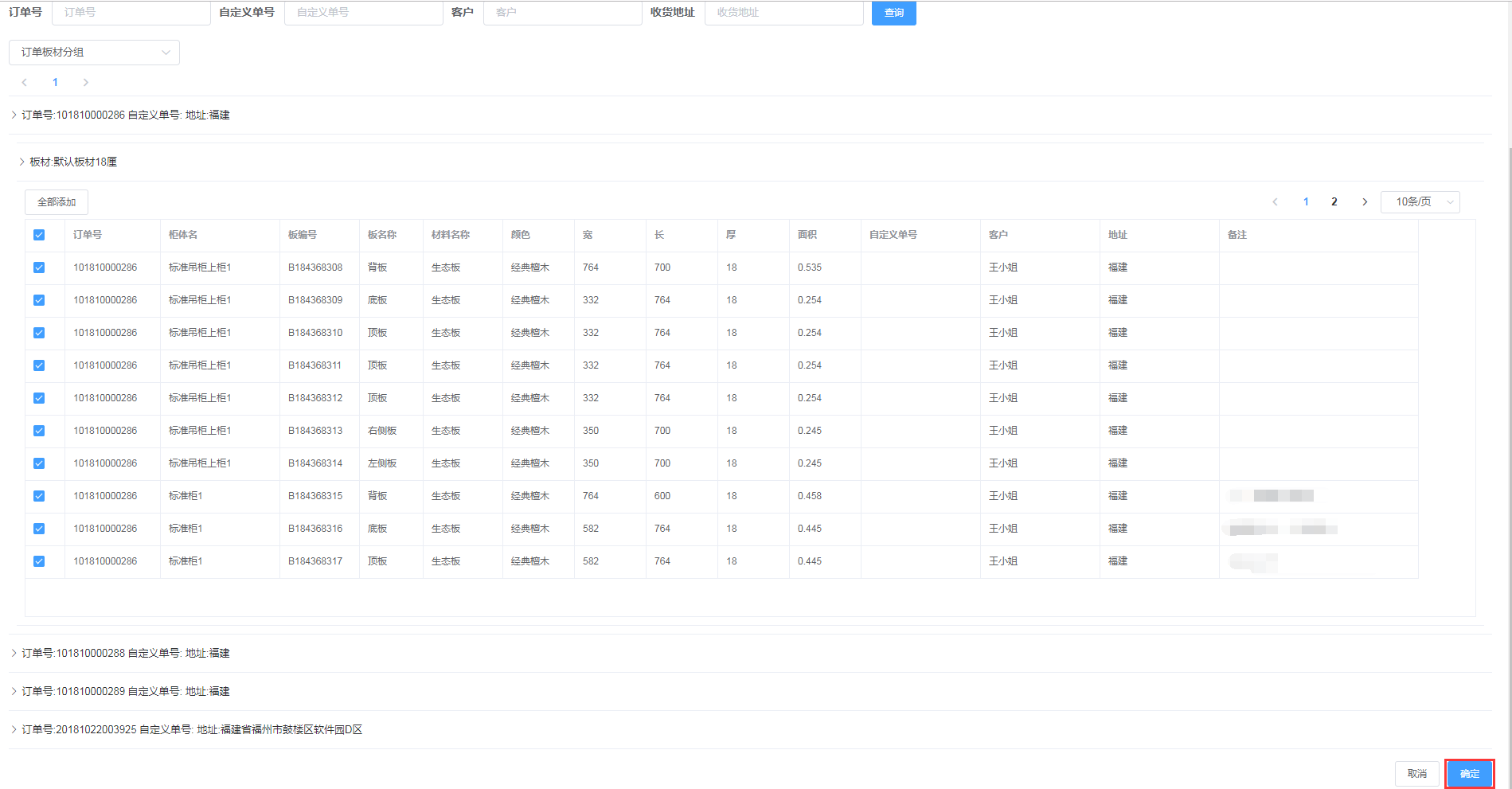Click the next page arrow above the table

1365,202
